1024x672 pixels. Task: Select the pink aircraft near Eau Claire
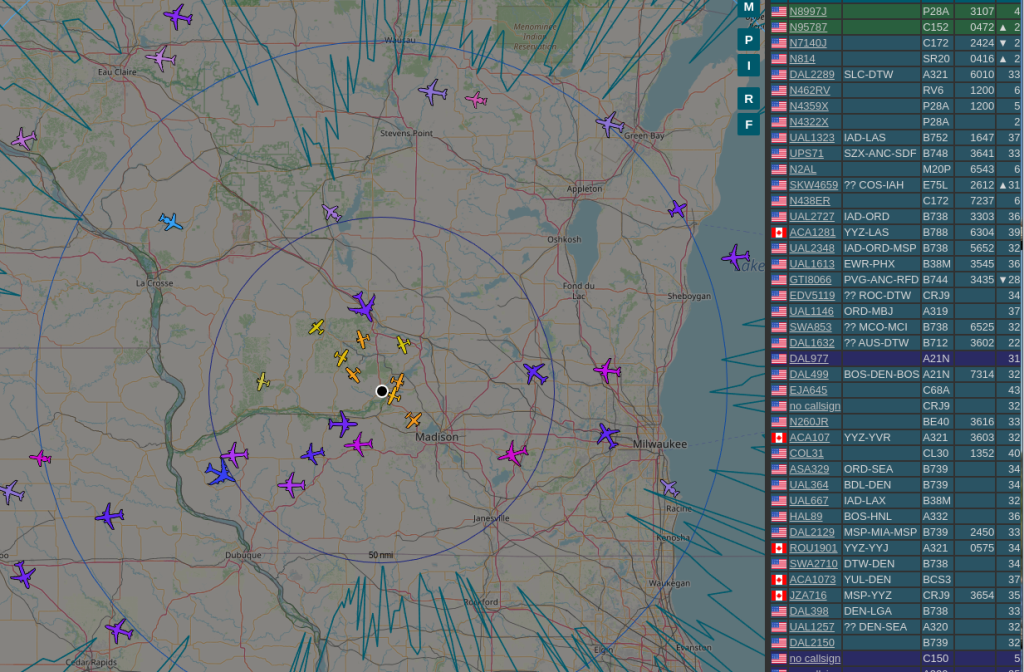coord(161,58)
